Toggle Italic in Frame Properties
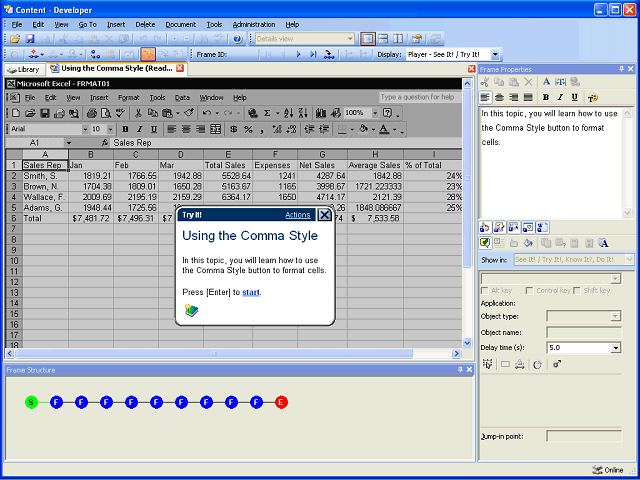The image size is (640, 480). (560, 98)
